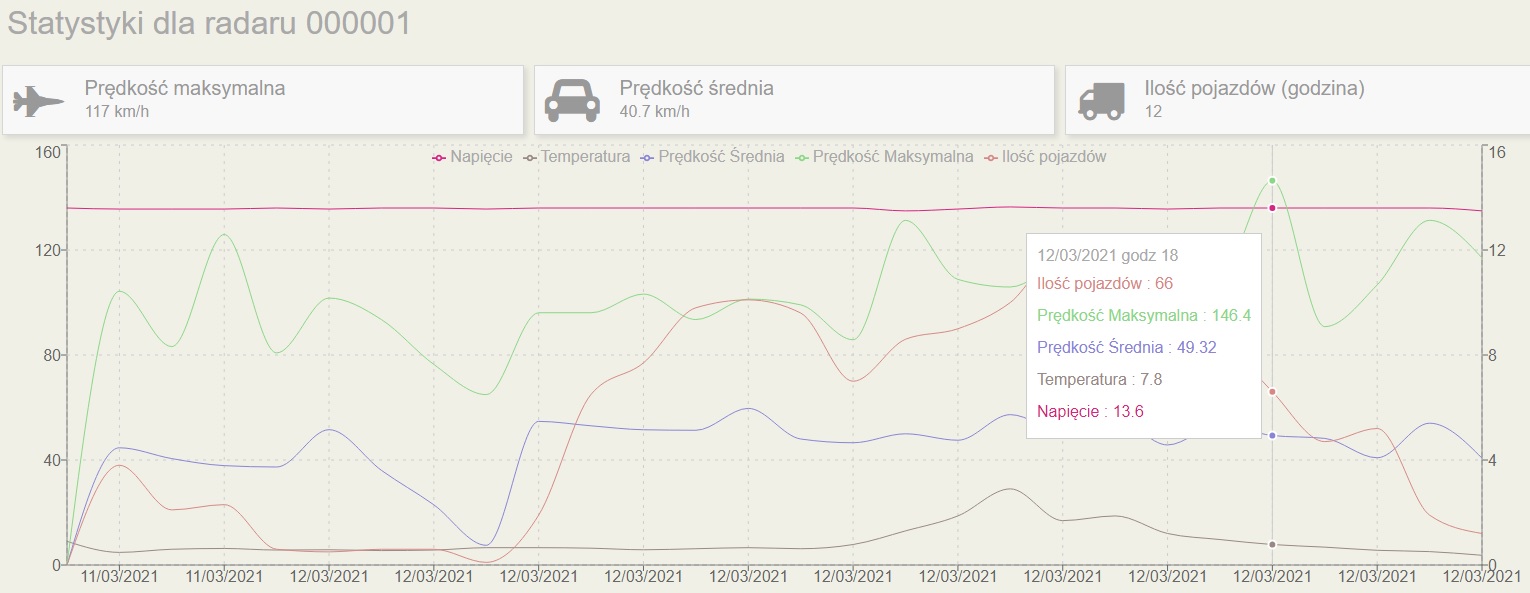Click tooltip line Ilość pojazdów : 66
Viewport: 1530px width, 593px height.
coord(1105,283)
